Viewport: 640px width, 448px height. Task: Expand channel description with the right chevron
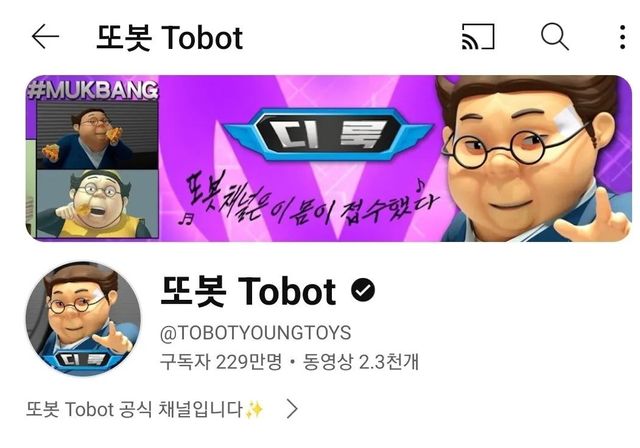coord(292,409)
